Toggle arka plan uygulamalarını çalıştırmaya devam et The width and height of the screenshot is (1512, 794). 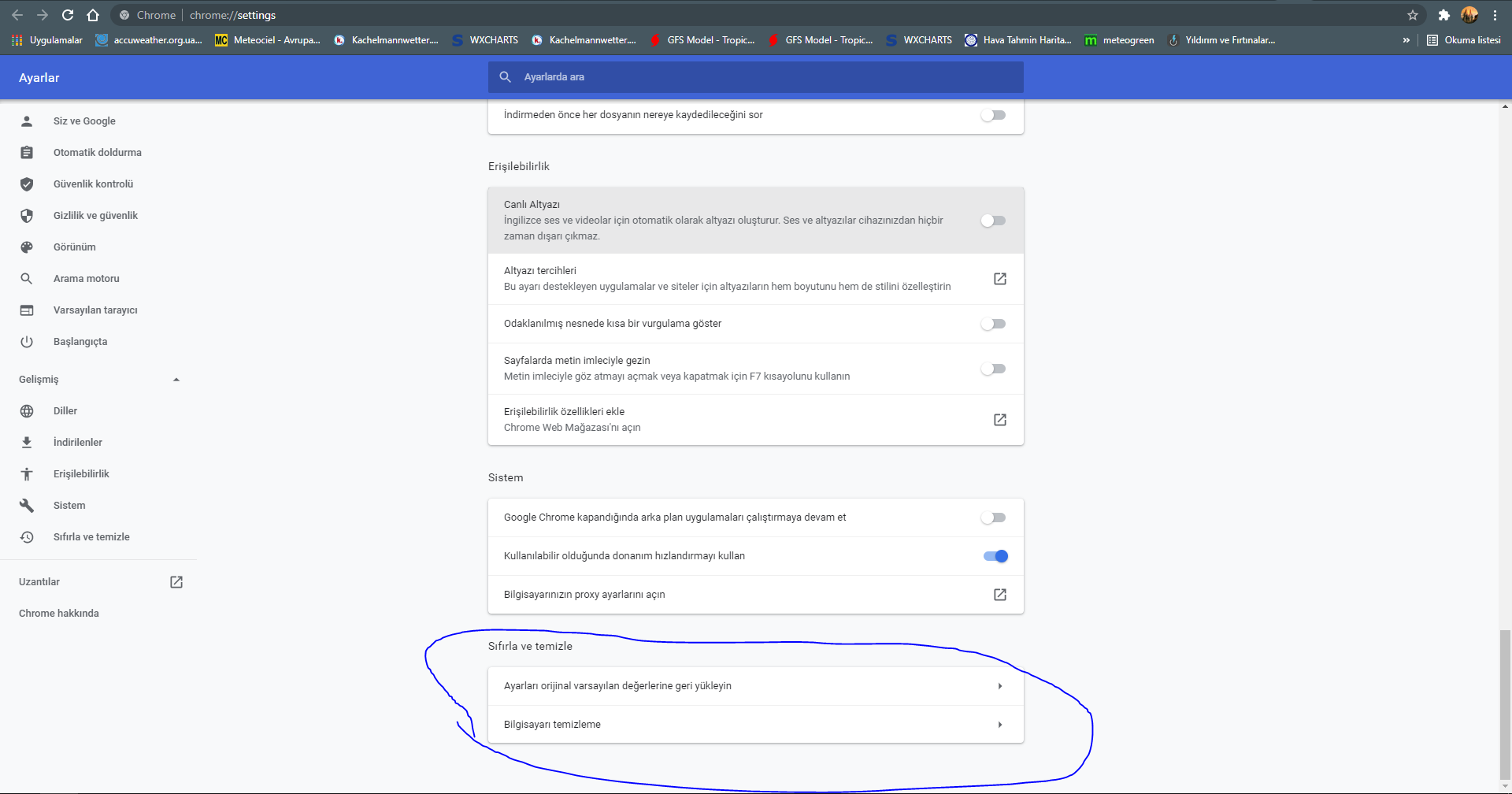[994, 518]
